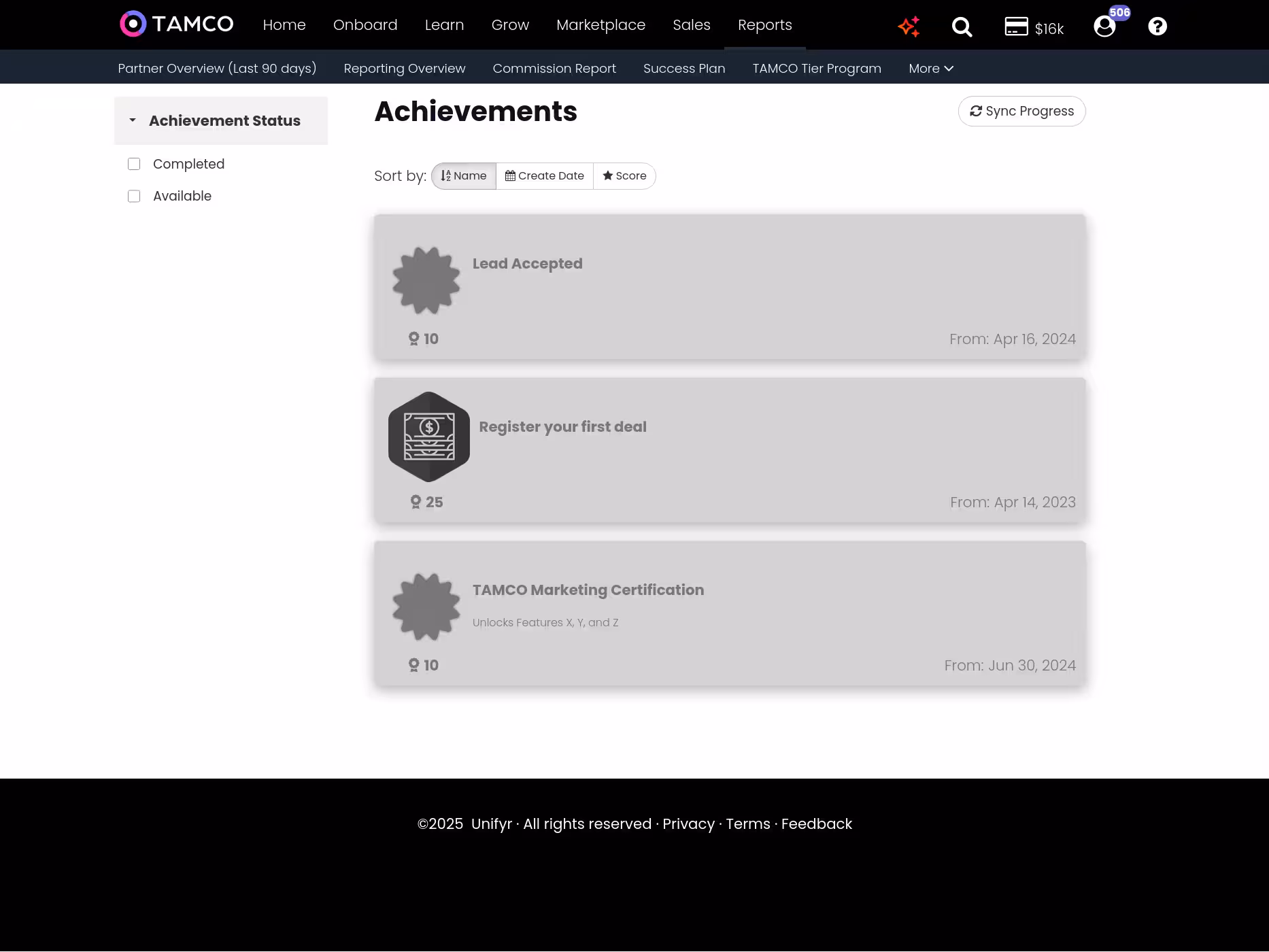Open the More dropdown in the subnav
Screen dimensions: 1269x952
click(930, 68)
